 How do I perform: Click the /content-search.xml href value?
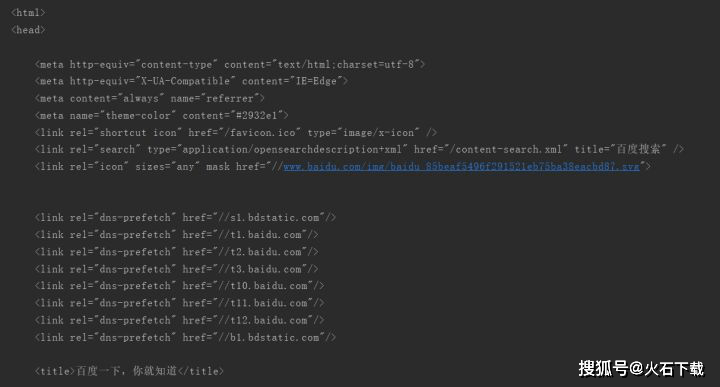508,150
